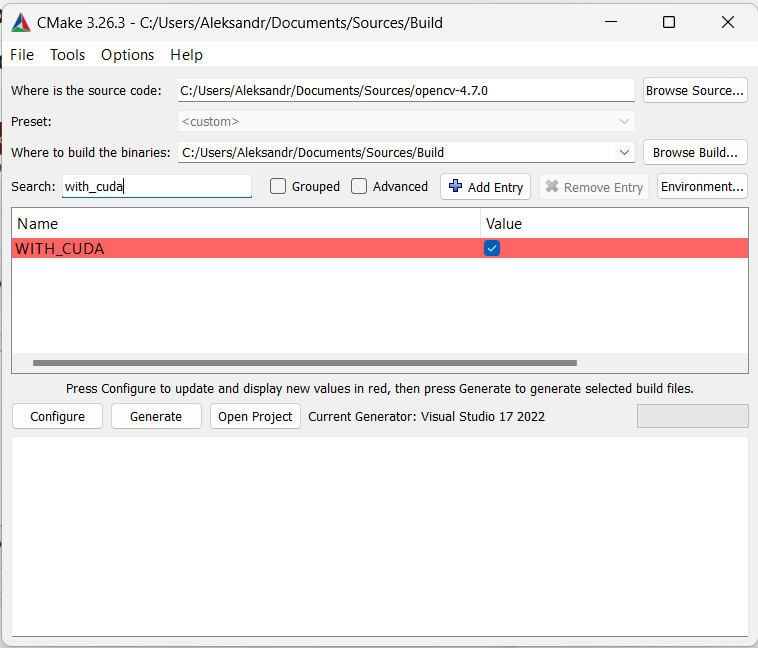Image resolution: width=758 pixels, height=648 pixels.
Task: Click the source code path field
Action: (406, 90)
